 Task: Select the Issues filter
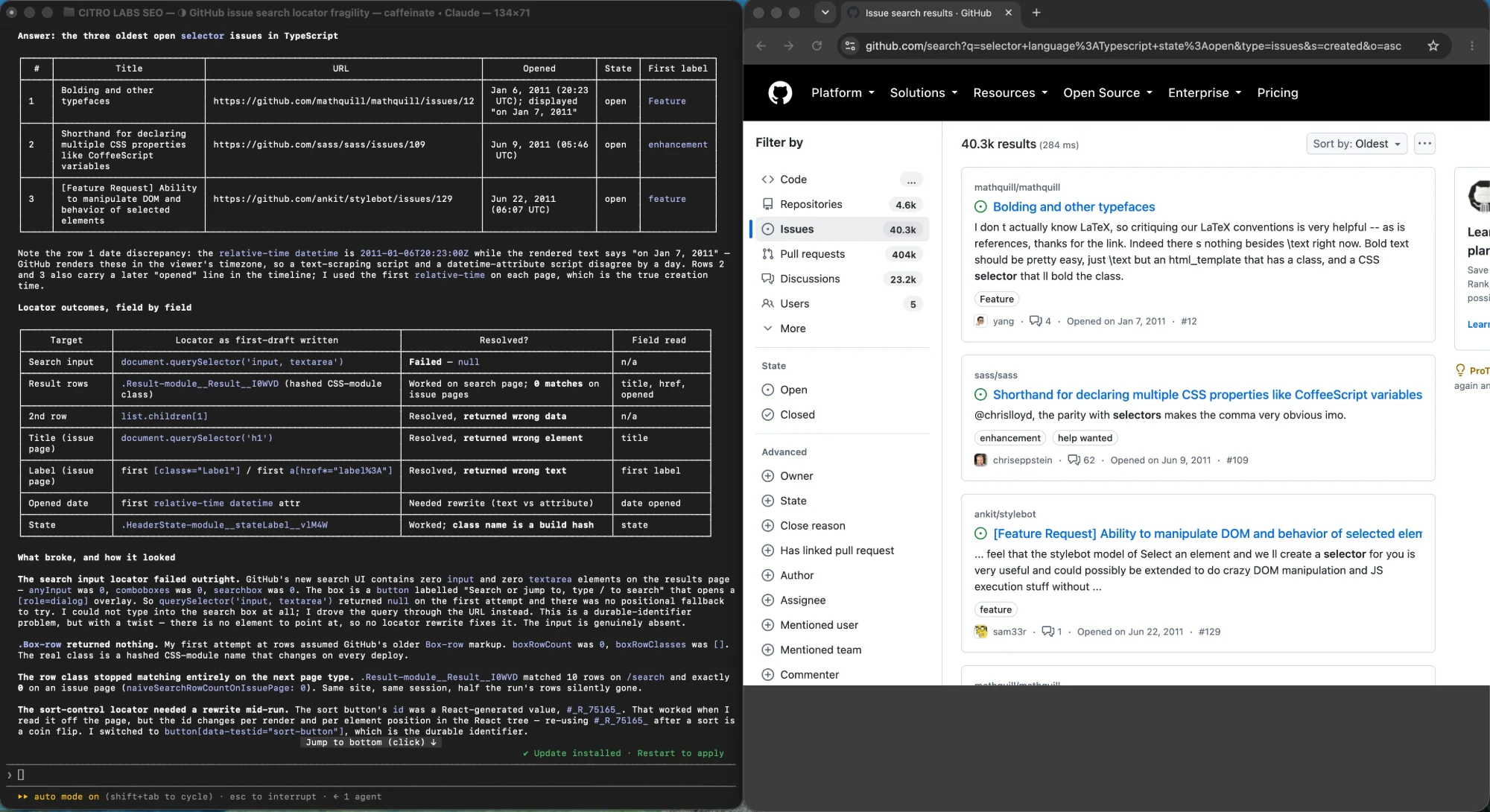click(x=842, y=229)
